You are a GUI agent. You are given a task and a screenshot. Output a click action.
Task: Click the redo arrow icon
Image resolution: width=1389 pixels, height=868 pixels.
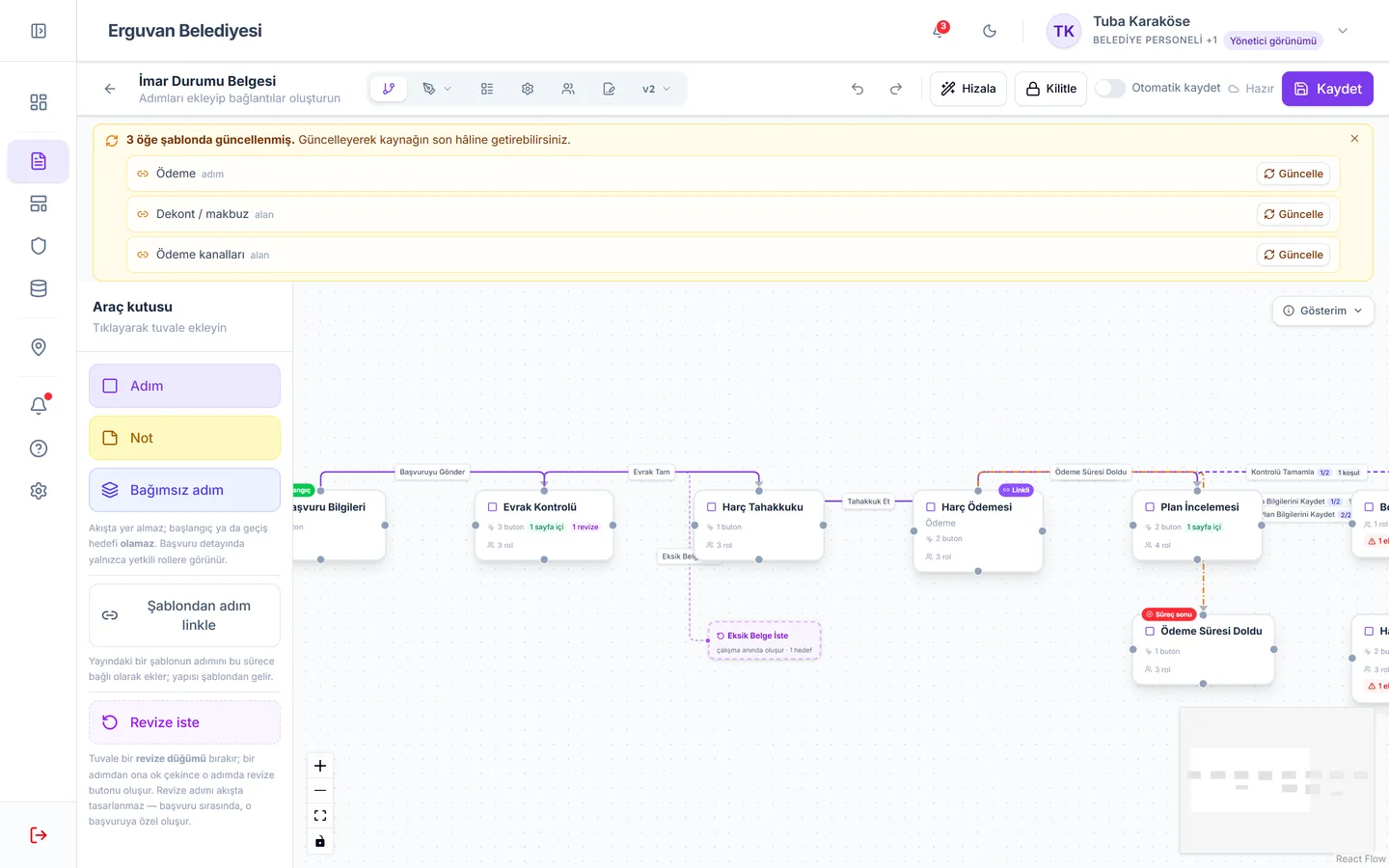896,89
